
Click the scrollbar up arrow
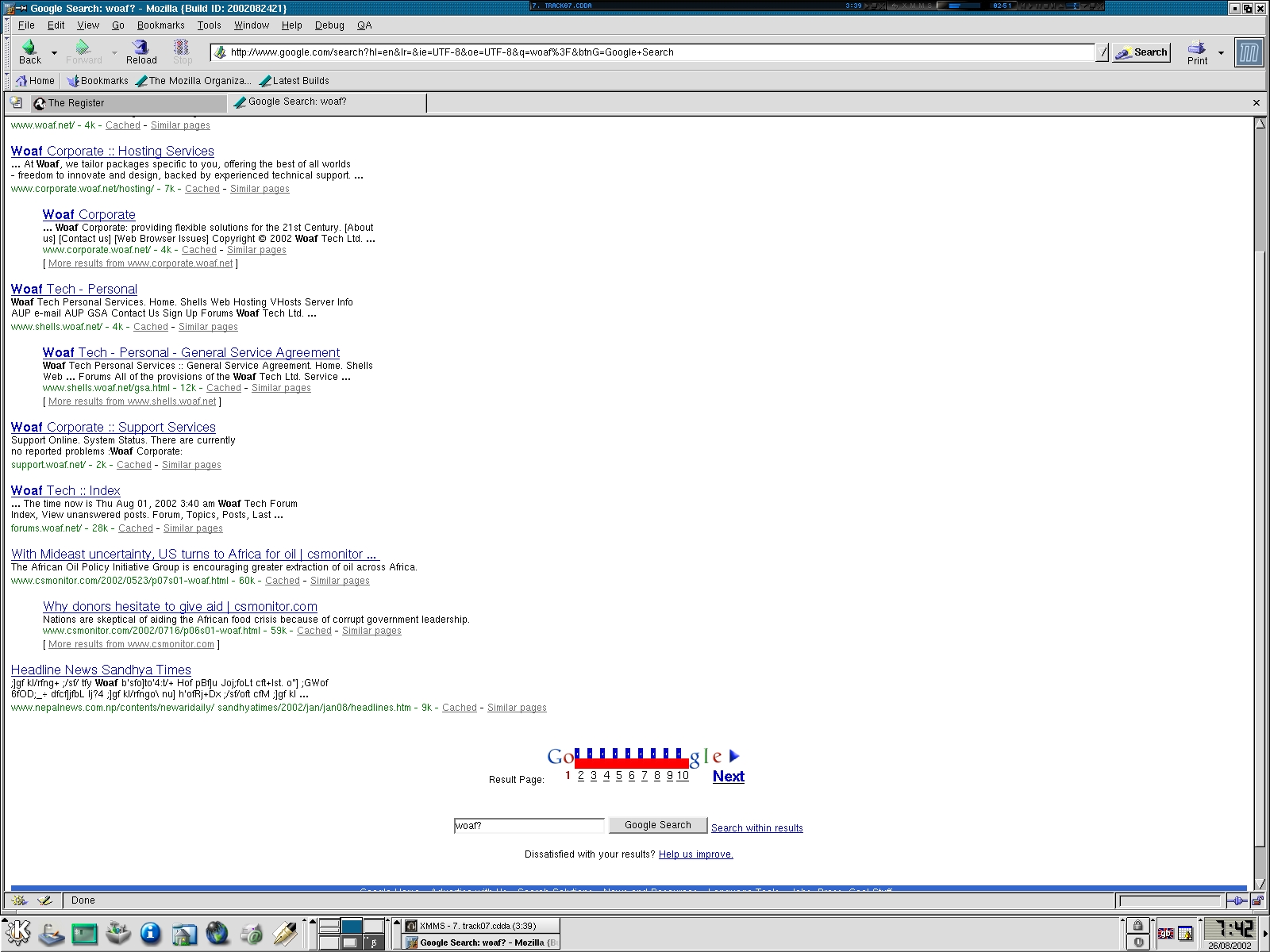(x=1260, y=124)
